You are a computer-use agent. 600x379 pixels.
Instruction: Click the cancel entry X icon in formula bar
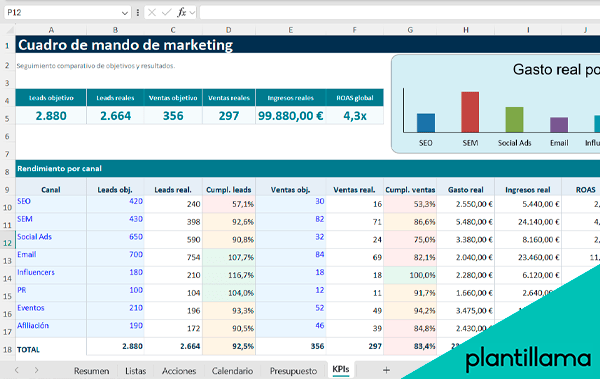(152, 13)
